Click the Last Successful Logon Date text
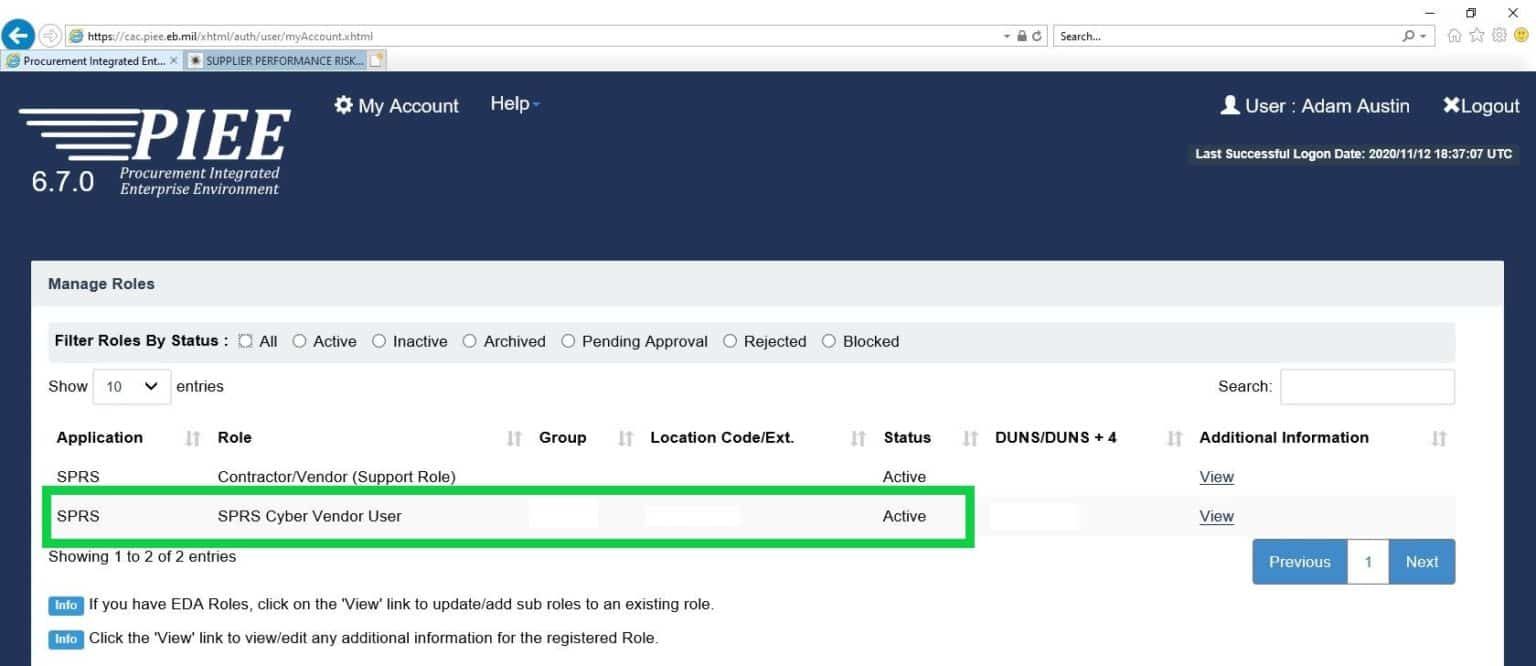This screenshot has width=1536, height=666. click(x=1354, y=154)
